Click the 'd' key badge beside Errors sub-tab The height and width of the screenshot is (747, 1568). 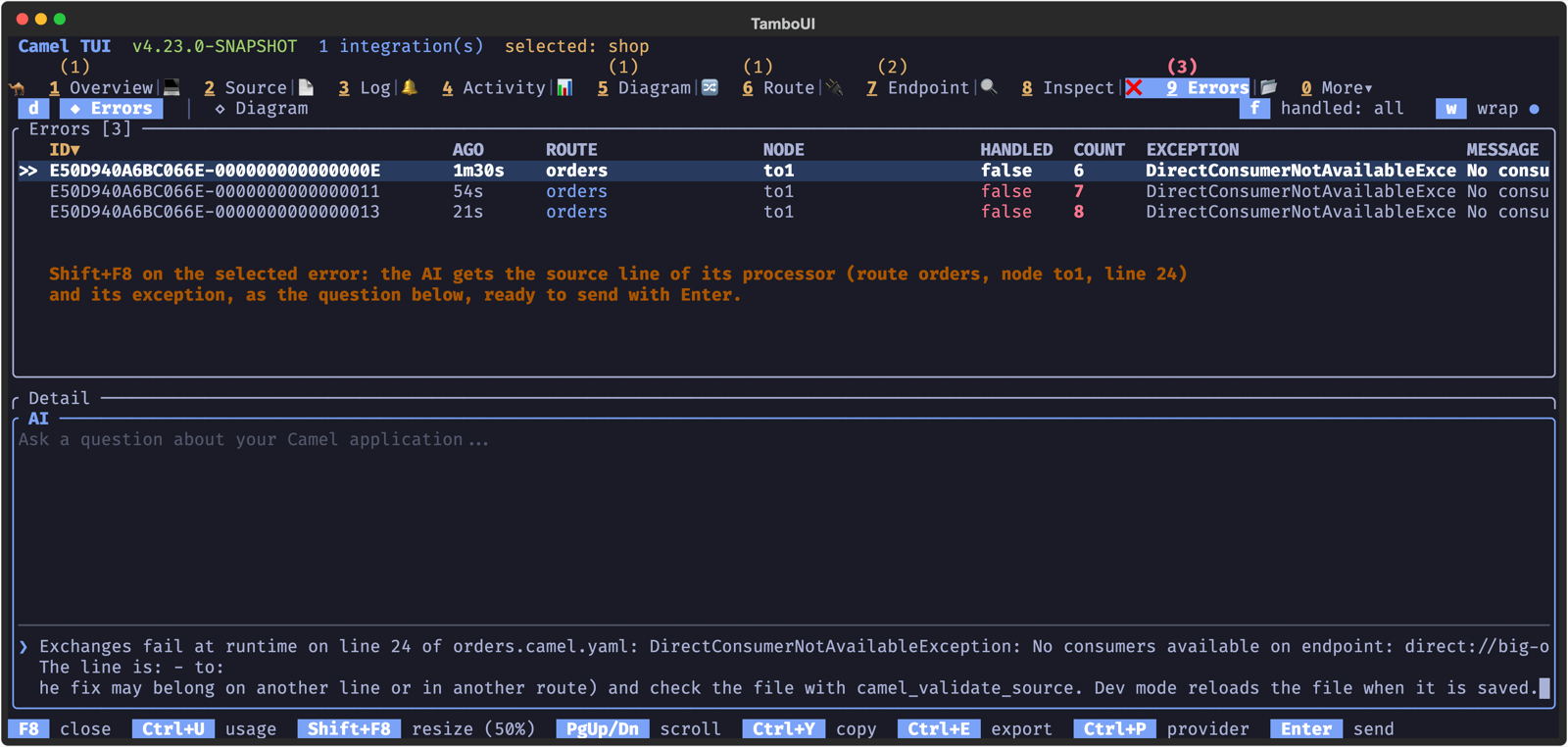(x=33, y=109)
